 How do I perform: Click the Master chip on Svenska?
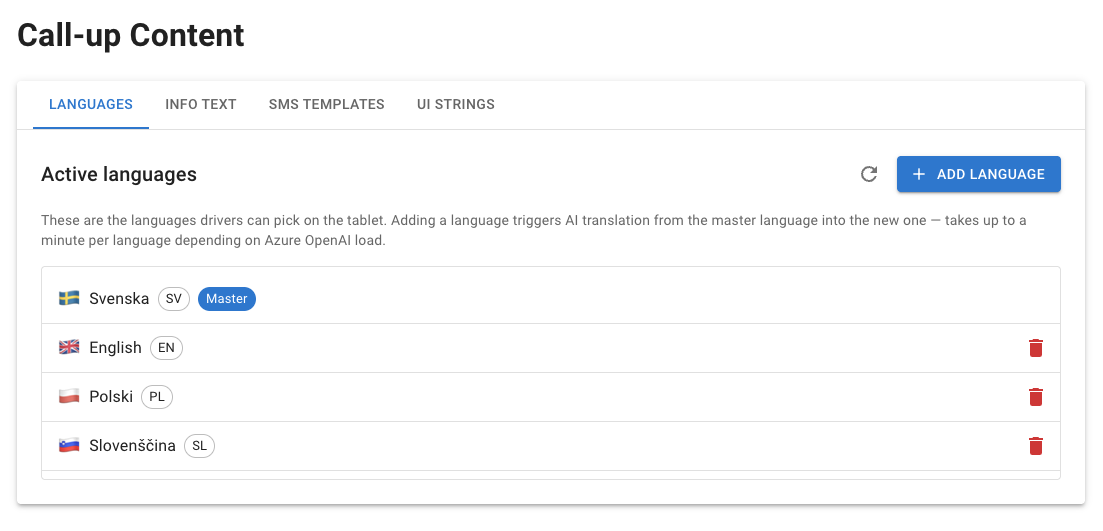pyautogui.click(x=227, y=299)
